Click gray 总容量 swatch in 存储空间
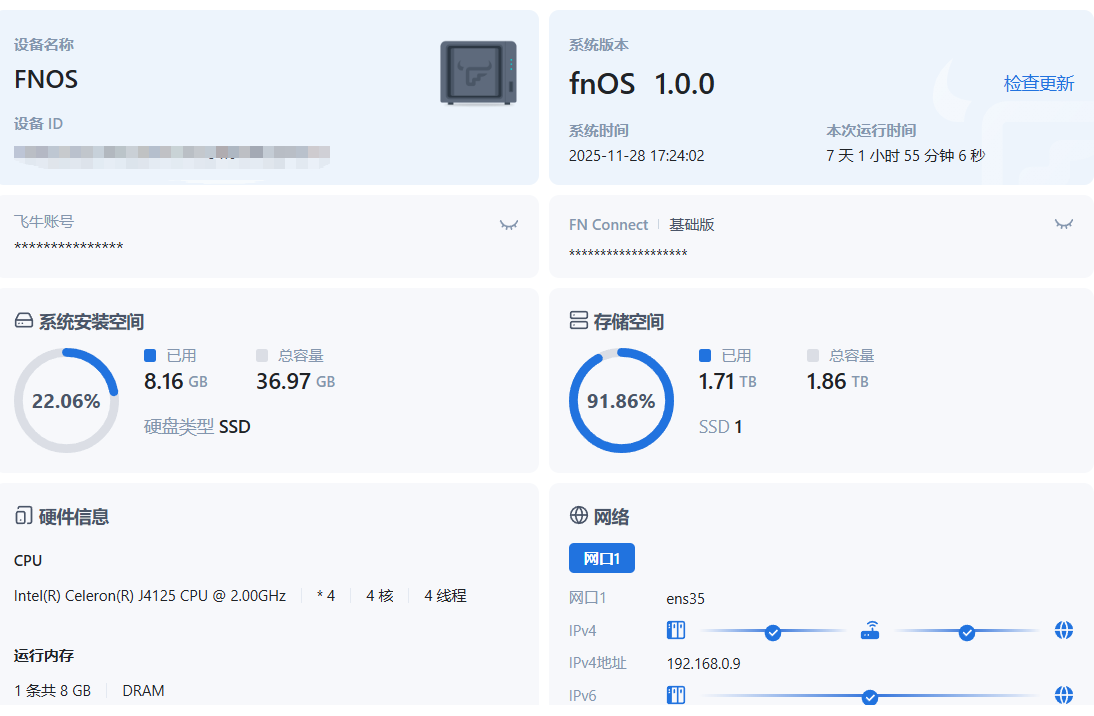This screenshot has height=716, width=1094. coord(813,355)
